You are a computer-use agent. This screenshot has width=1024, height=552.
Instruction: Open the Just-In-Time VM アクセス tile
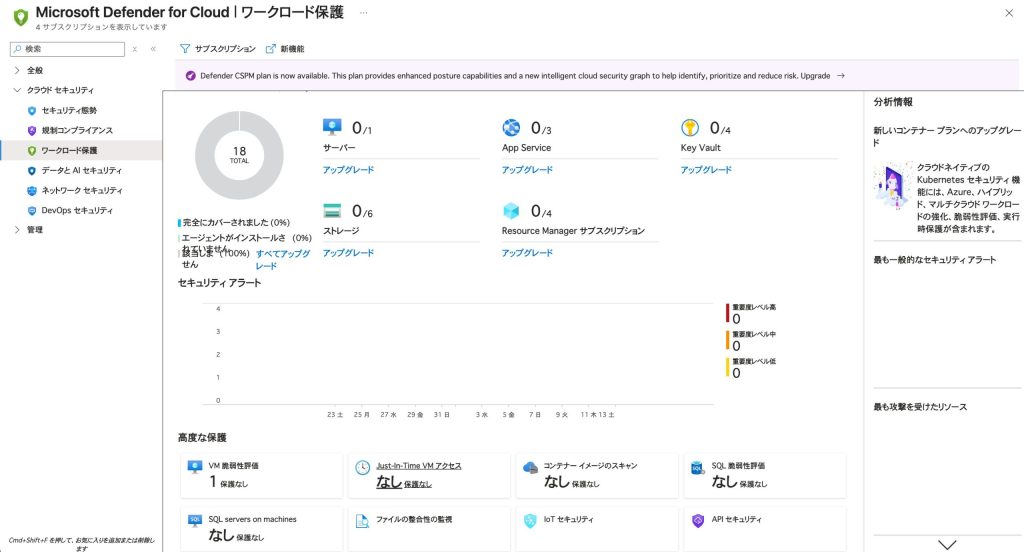click(x=429, y=475)
